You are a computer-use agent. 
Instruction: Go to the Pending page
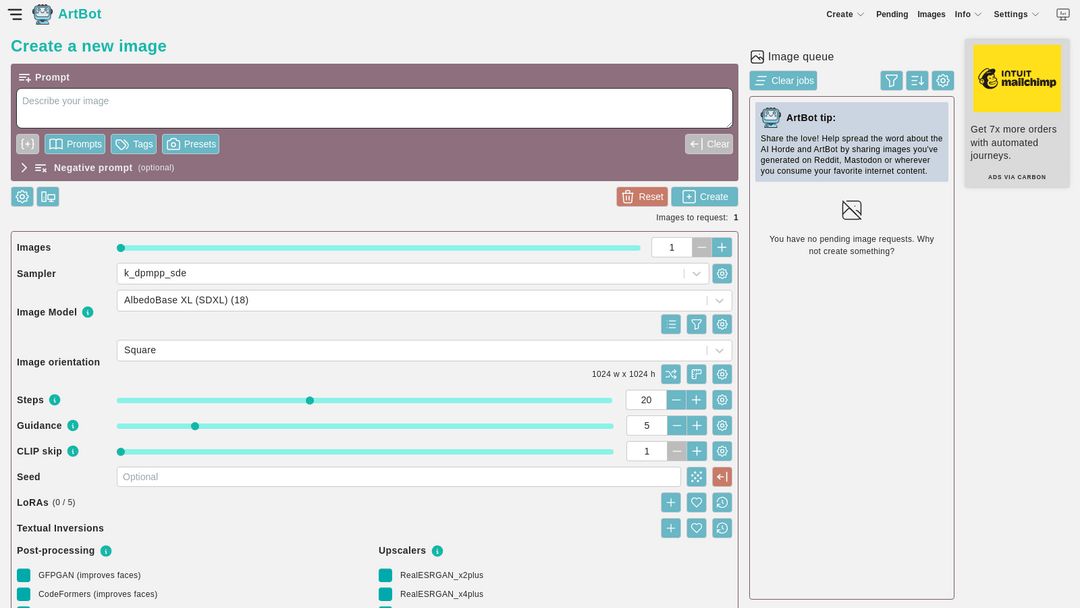pyautogui.click(x=892, y=14)
